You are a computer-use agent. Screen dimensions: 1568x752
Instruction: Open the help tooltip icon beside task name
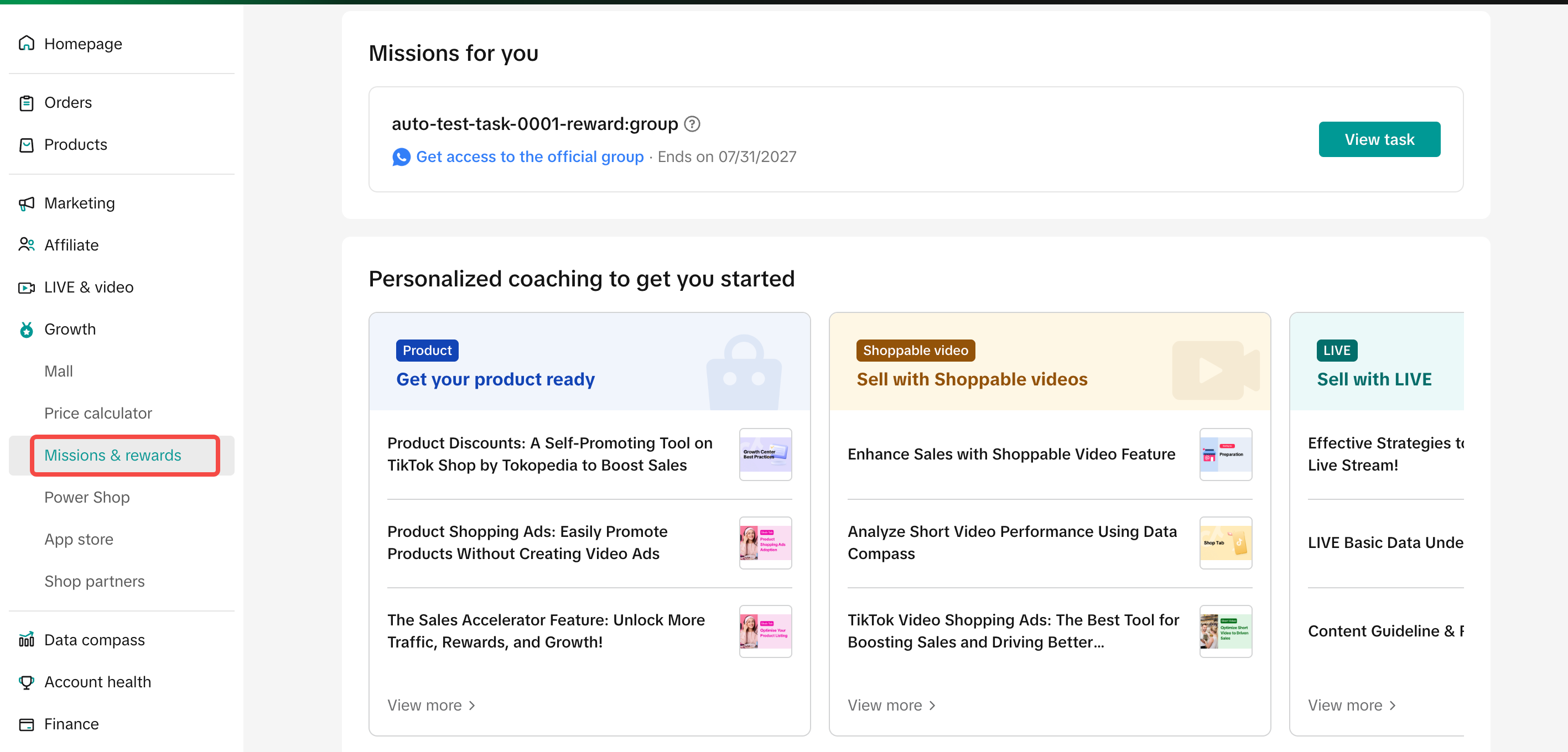point(692,124)
